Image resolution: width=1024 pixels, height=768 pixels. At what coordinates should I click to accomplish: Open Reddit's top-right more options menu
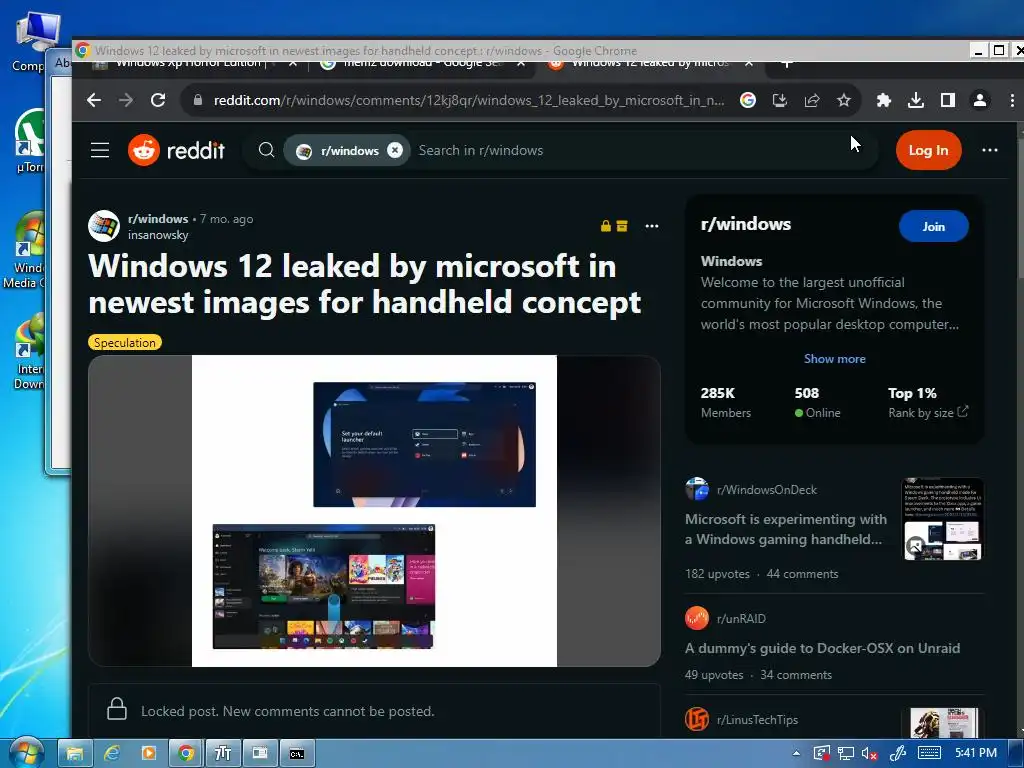pos(990,150)
